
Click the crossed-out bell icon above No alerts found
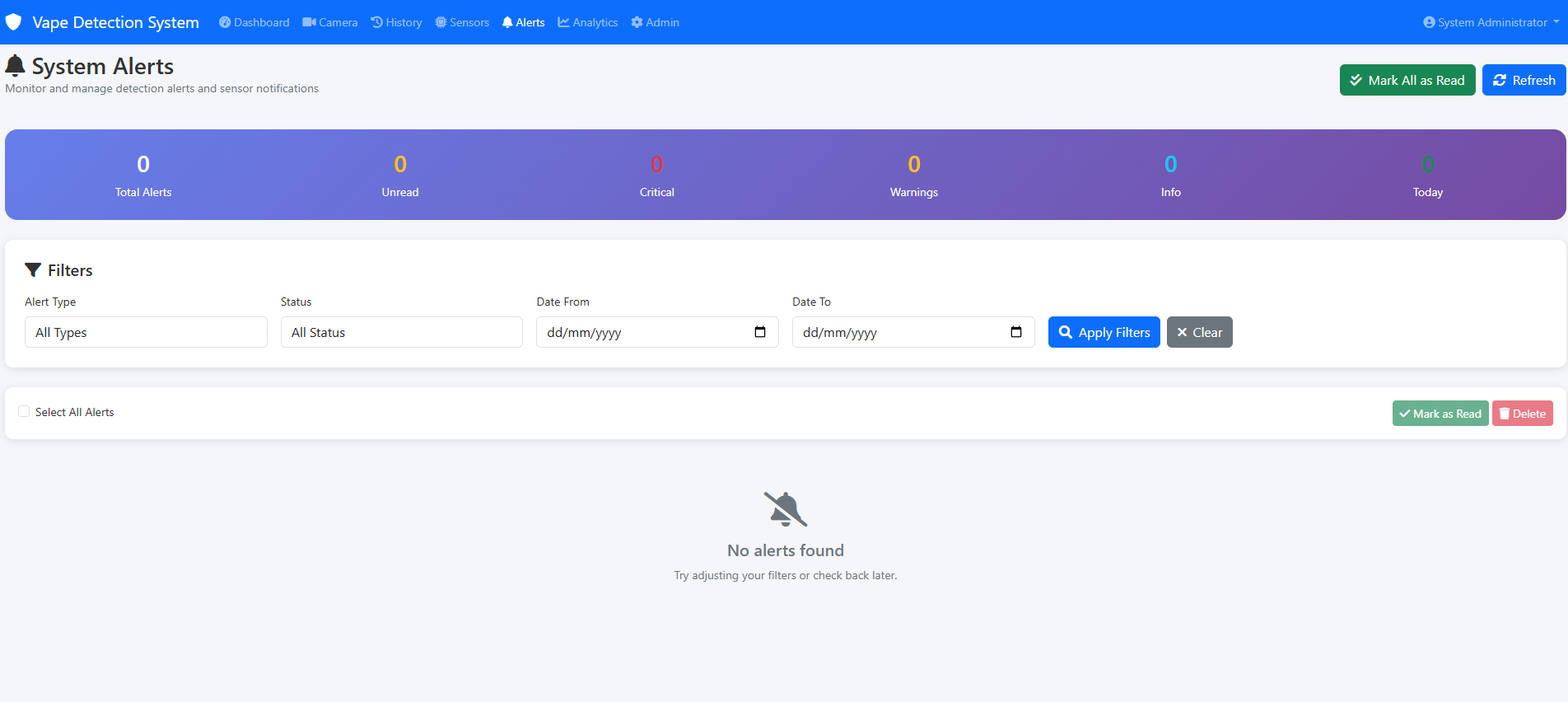point(785,509)
